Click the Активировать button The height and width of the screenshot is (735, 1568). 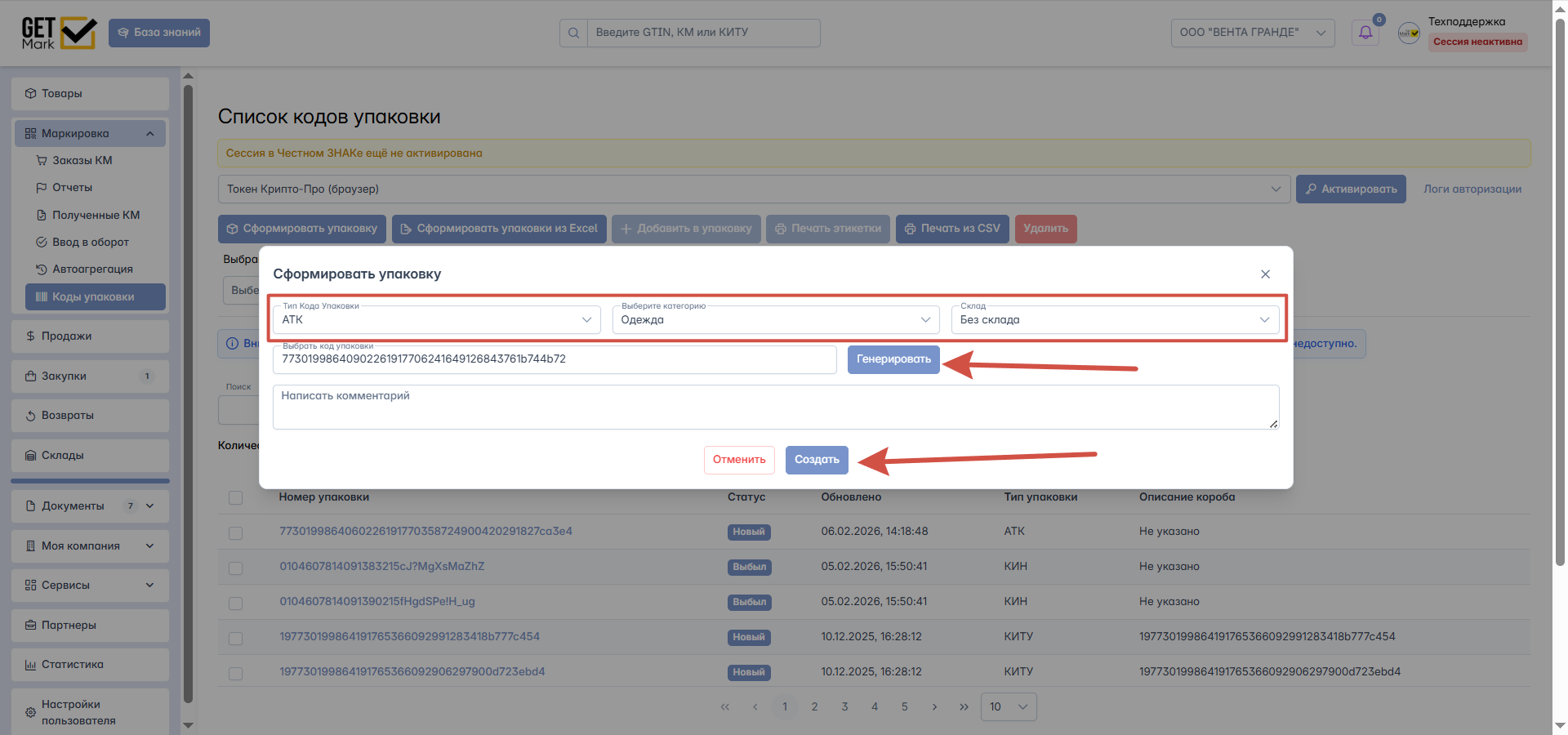(x=1351, y=189)
